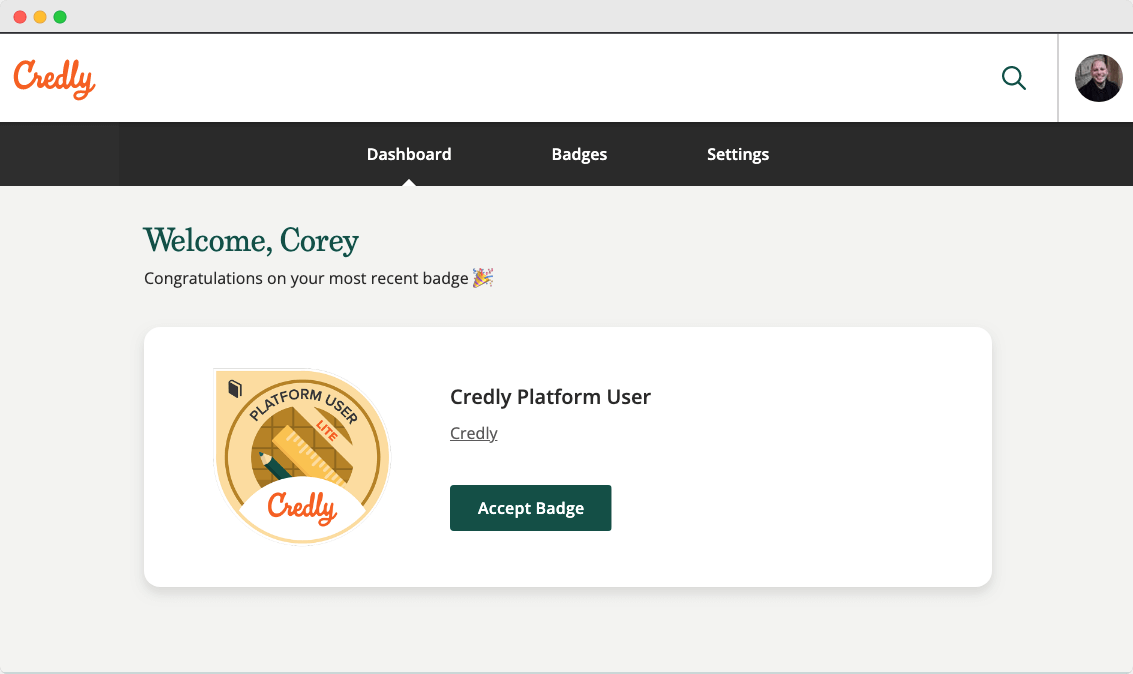
Task: Follow the Credly issuer link
Action: (x=473, y=433)
